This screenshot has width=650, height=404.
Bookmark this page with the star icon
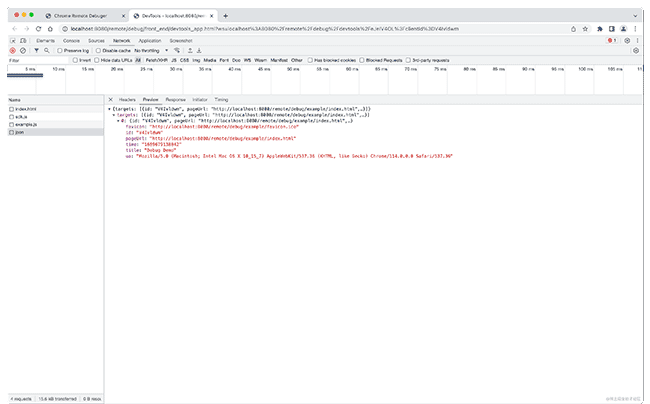click(585, 29)
